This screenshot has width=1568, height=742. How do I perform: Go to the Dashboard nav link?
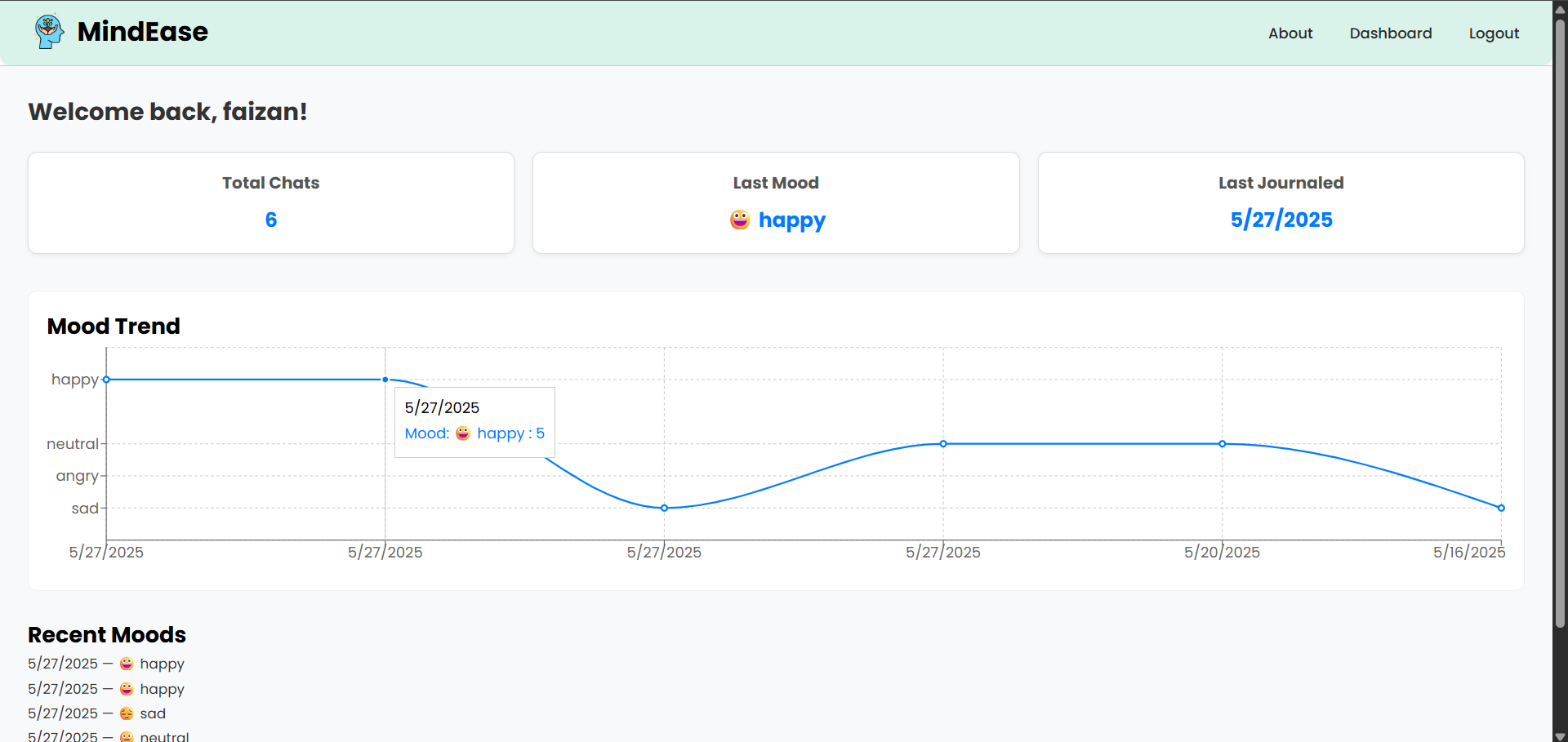1390,33
